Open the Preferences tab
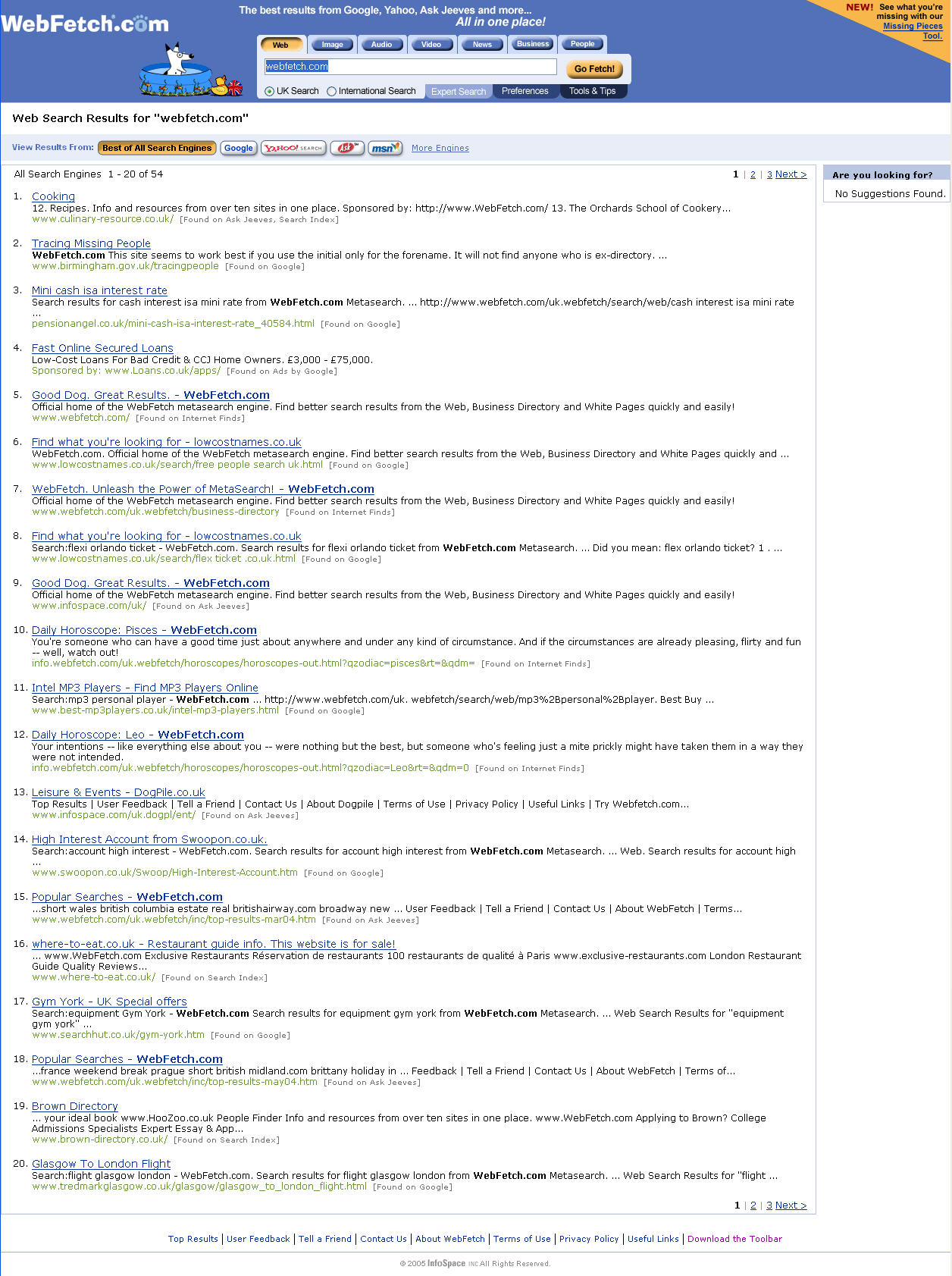The image size is (952, 1276). 525,91
